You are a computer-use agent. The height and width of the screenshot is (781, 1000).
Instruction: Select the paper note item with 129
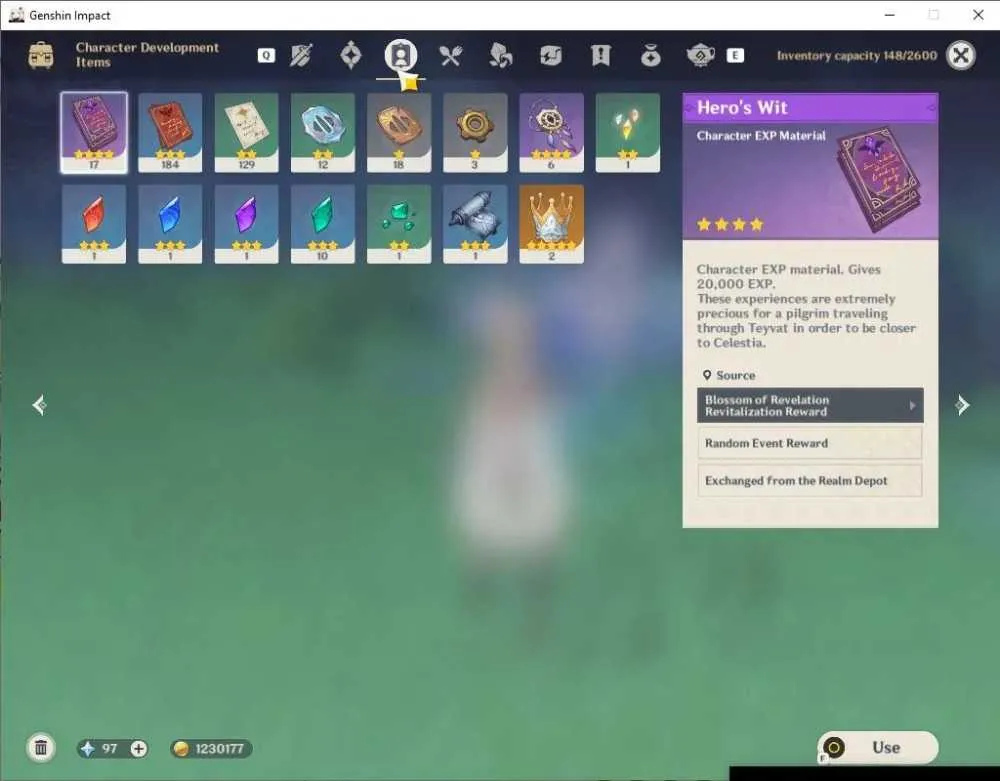pos(246,133)
